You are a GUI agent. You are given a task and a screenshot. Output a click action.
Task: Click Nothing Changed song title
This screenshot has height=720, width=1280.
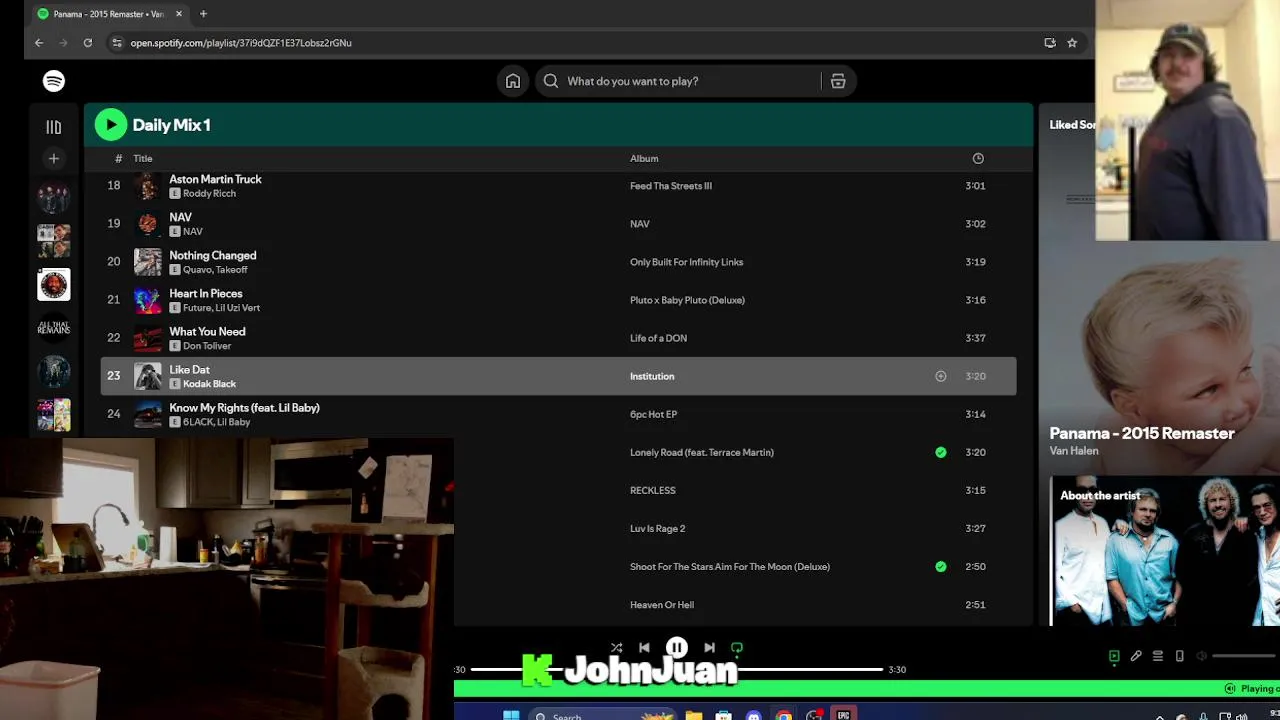[x=212, y=255]
